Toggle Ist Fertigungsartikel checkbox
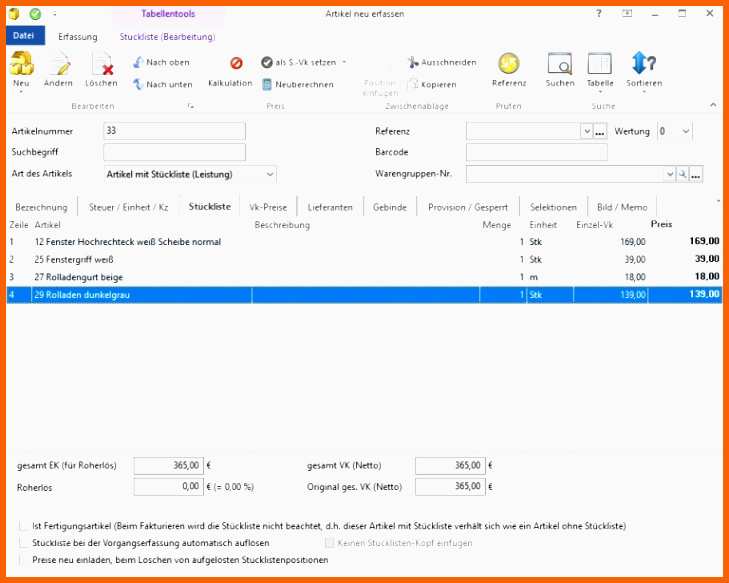The image size is (729, 583). click(23, 526)
